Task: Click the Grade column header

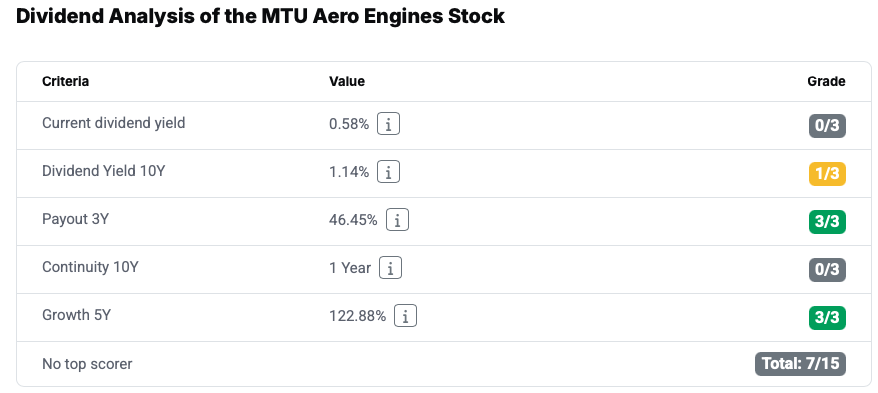Action: click(826, 81)
